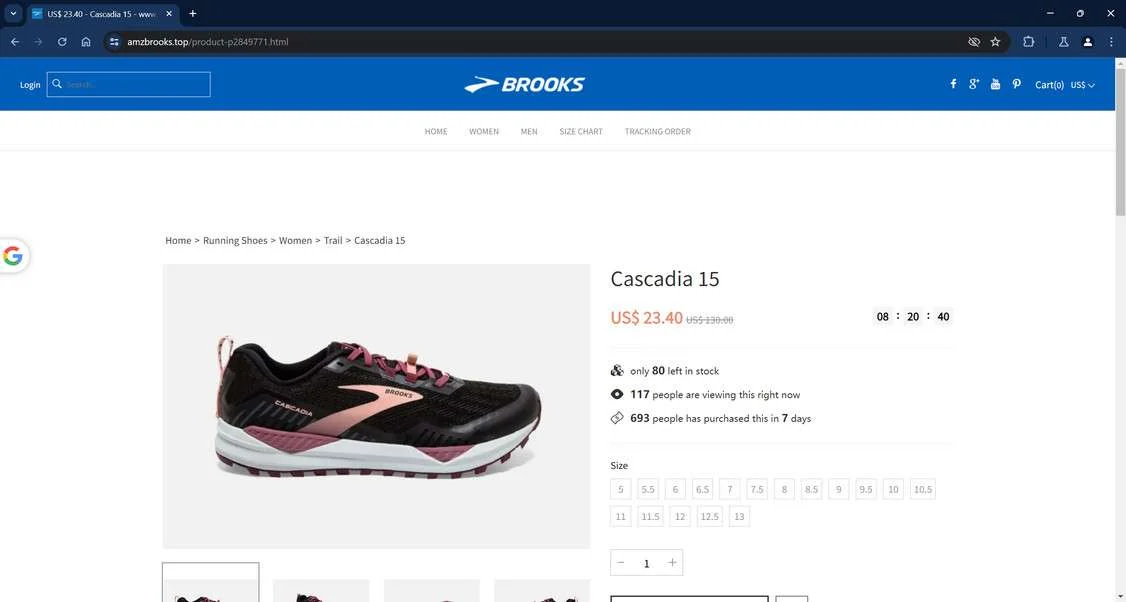
Task: View site information icon in address bar
Action: [114, 42]
